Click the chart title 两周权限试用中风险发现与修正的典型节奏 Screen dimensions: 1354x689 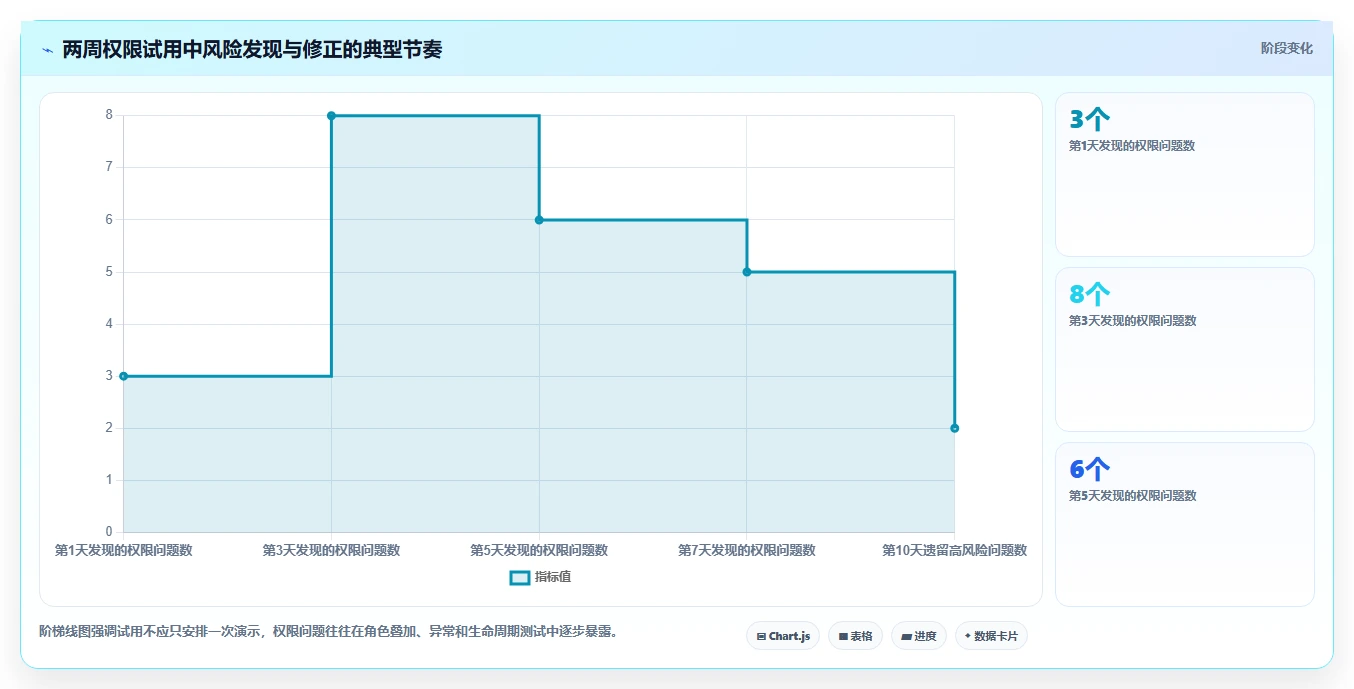pyautogui.click(x=252, y=49)
